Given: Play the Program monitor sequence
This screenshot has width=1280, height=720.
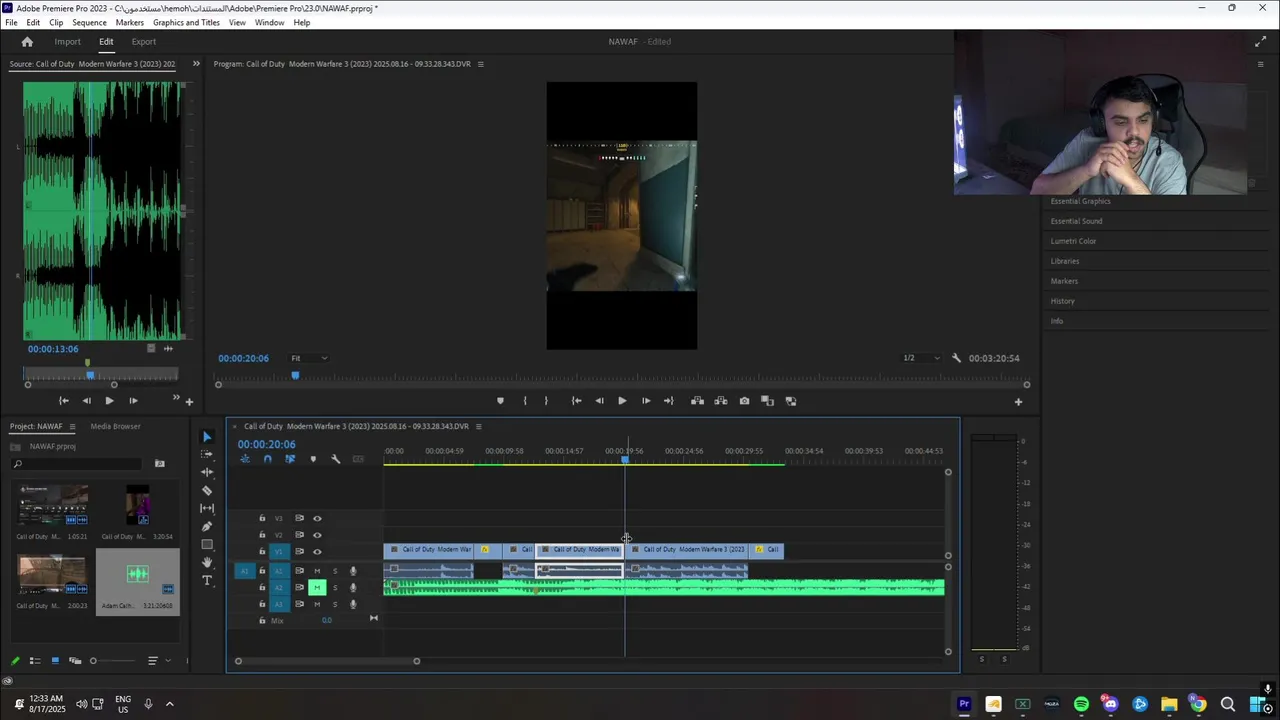Looking at the screenshot, I should (x=622, y=401).
